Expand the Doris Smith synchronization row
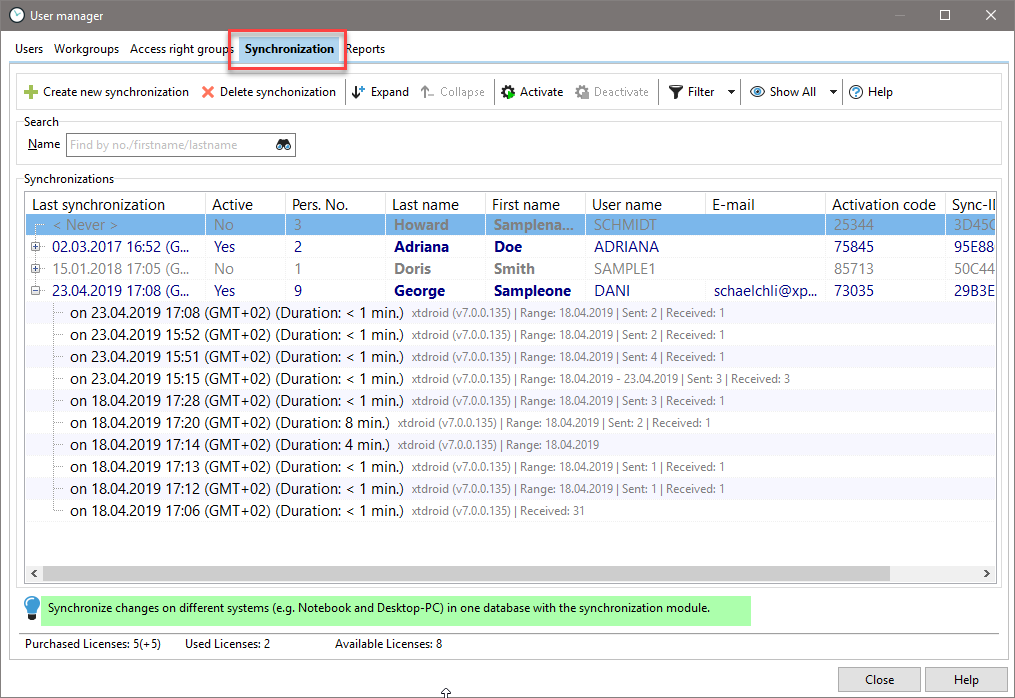 click(37, 269)
